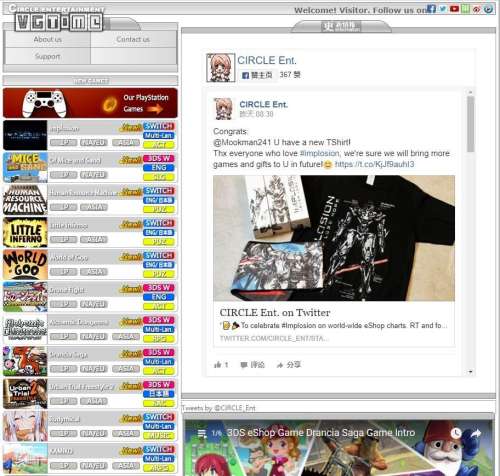Like the post with thumbs-up icon
The height and width of the screenshot is (476, 500).
tap(218, 365)
